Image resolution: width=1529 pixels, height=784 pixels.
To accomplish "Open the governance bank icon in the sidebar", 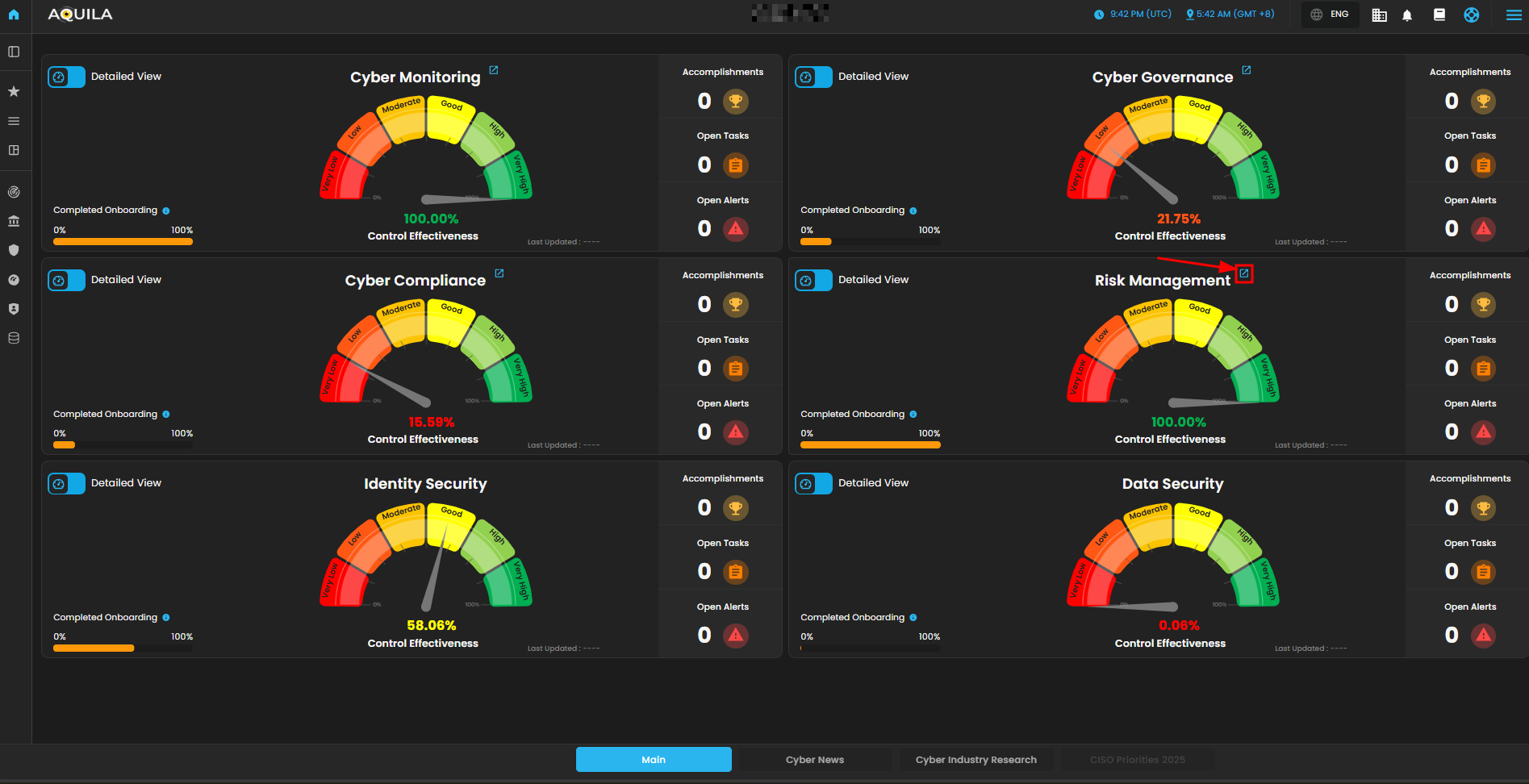I will coord(14,221).
